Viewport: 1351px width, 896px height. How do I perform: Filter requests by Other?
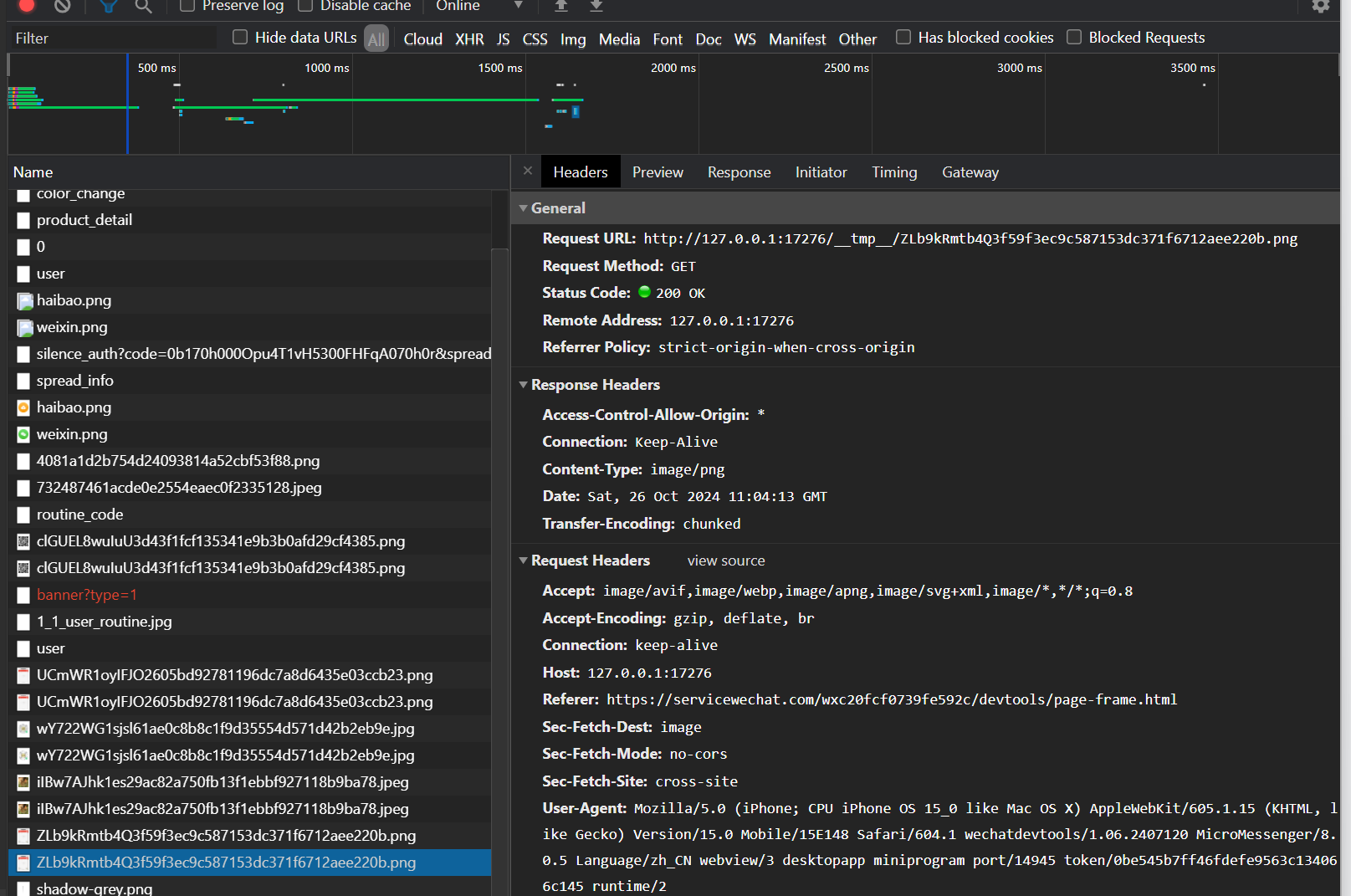click(x=857, y=38)
